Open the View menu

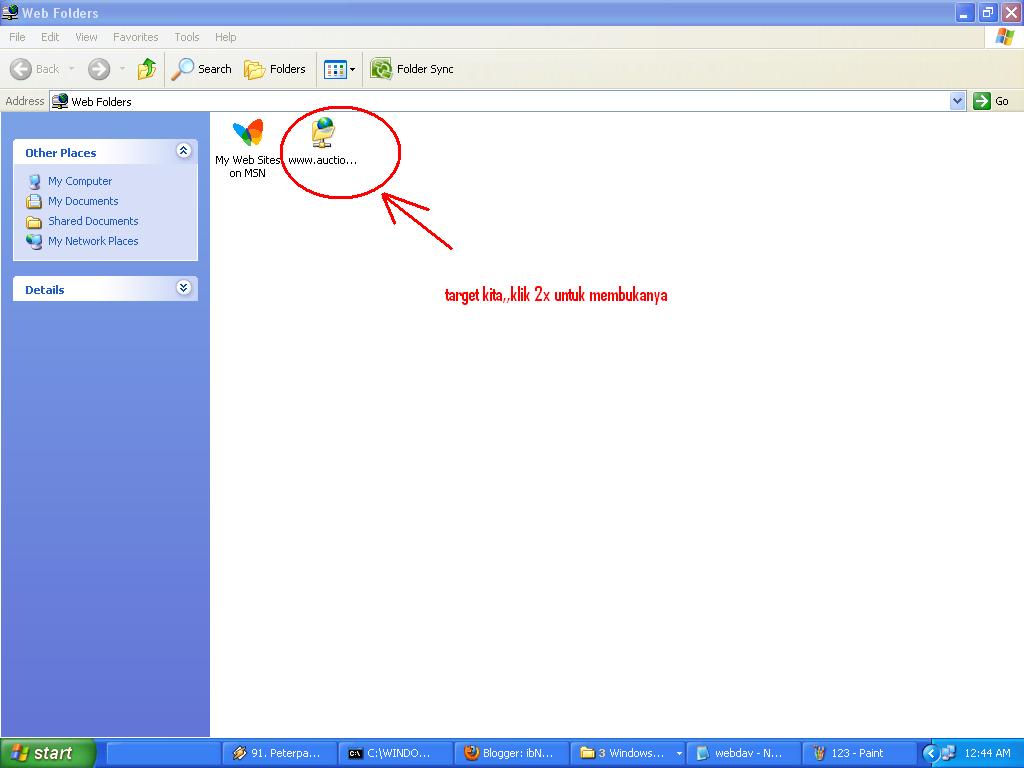86,37
